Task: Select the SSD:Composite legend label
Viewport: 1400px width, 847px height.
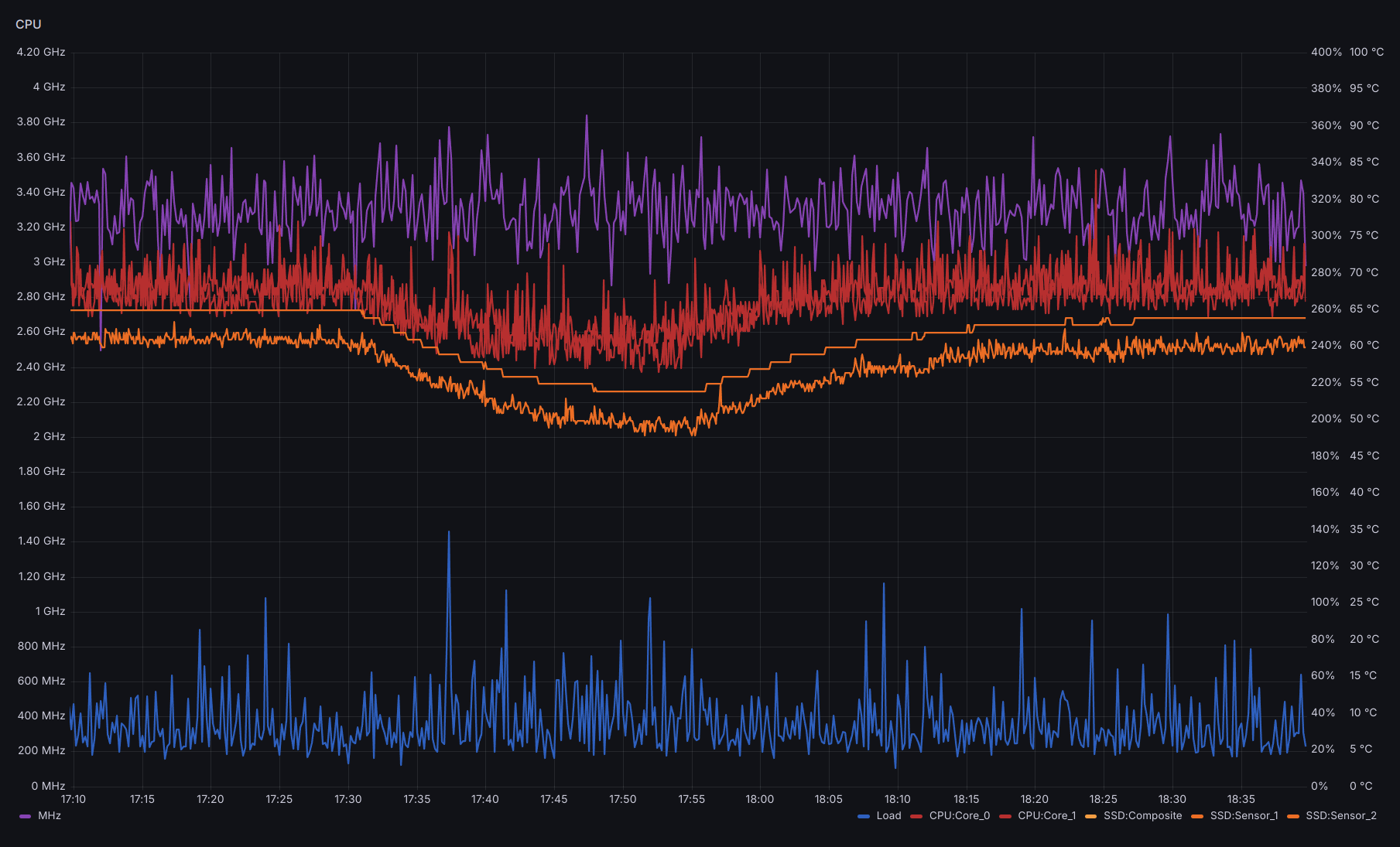Action: 1142,815
